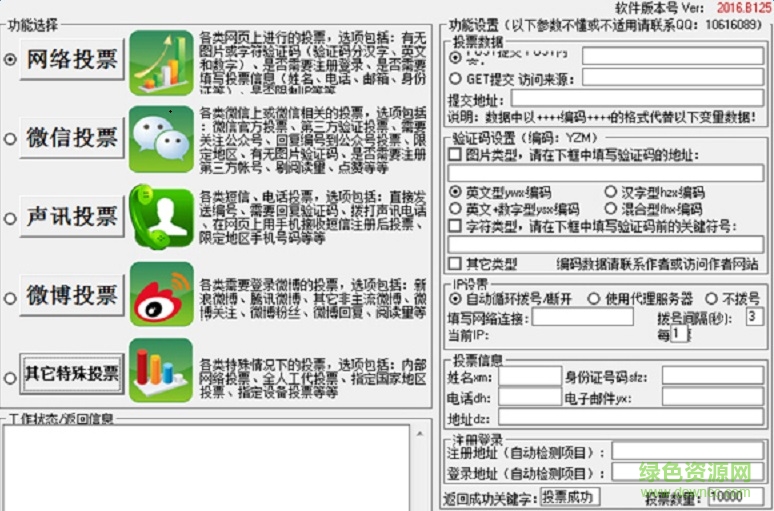
Task: Enable the 字符类型 captcha checkbox
Action: [x=455, y=226]
